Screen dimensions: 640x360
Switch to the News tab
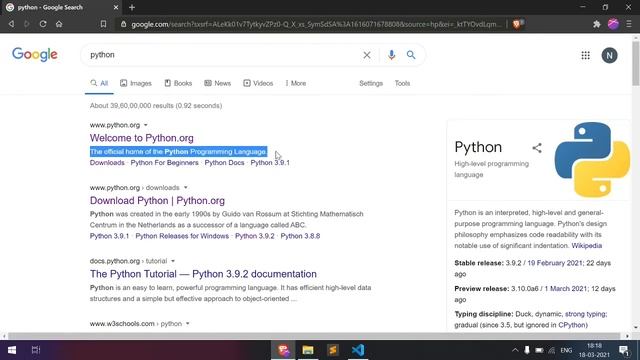pos(218,83)
